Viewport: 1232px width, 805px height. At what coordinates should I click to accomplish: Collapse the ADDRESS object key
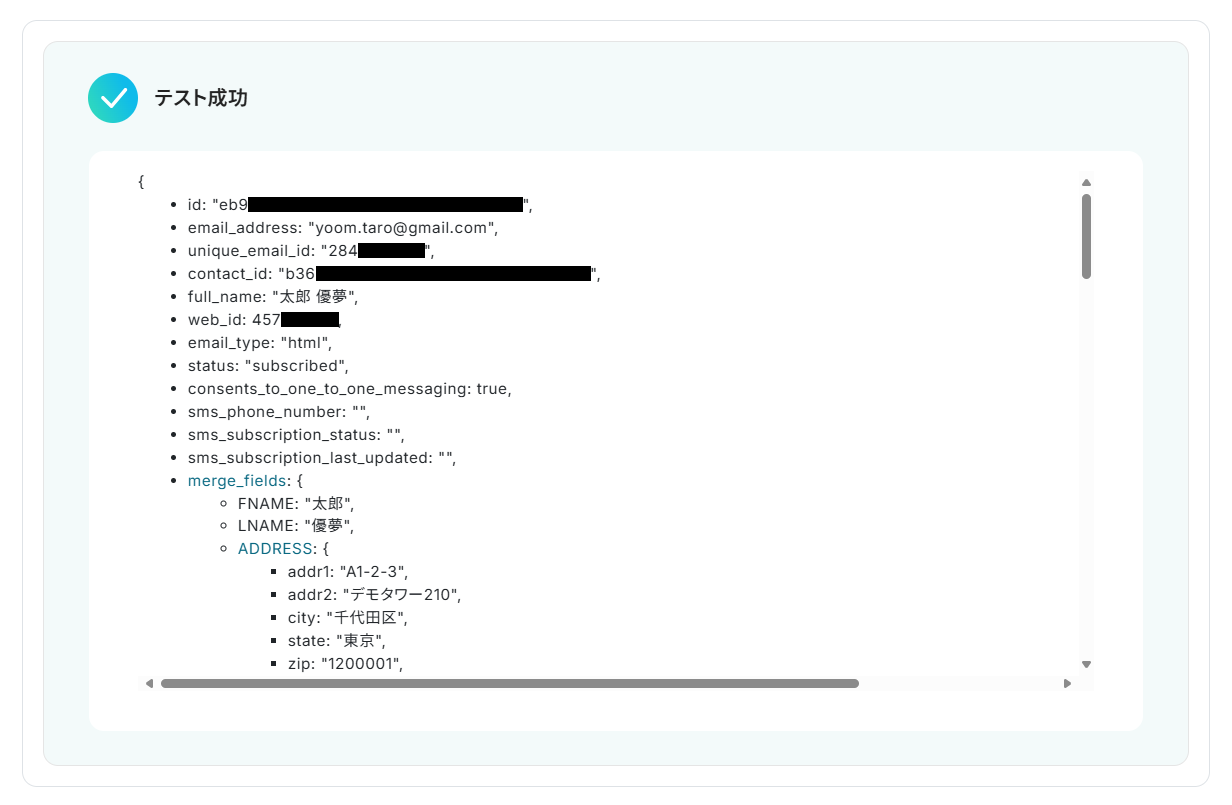(275, 549)
